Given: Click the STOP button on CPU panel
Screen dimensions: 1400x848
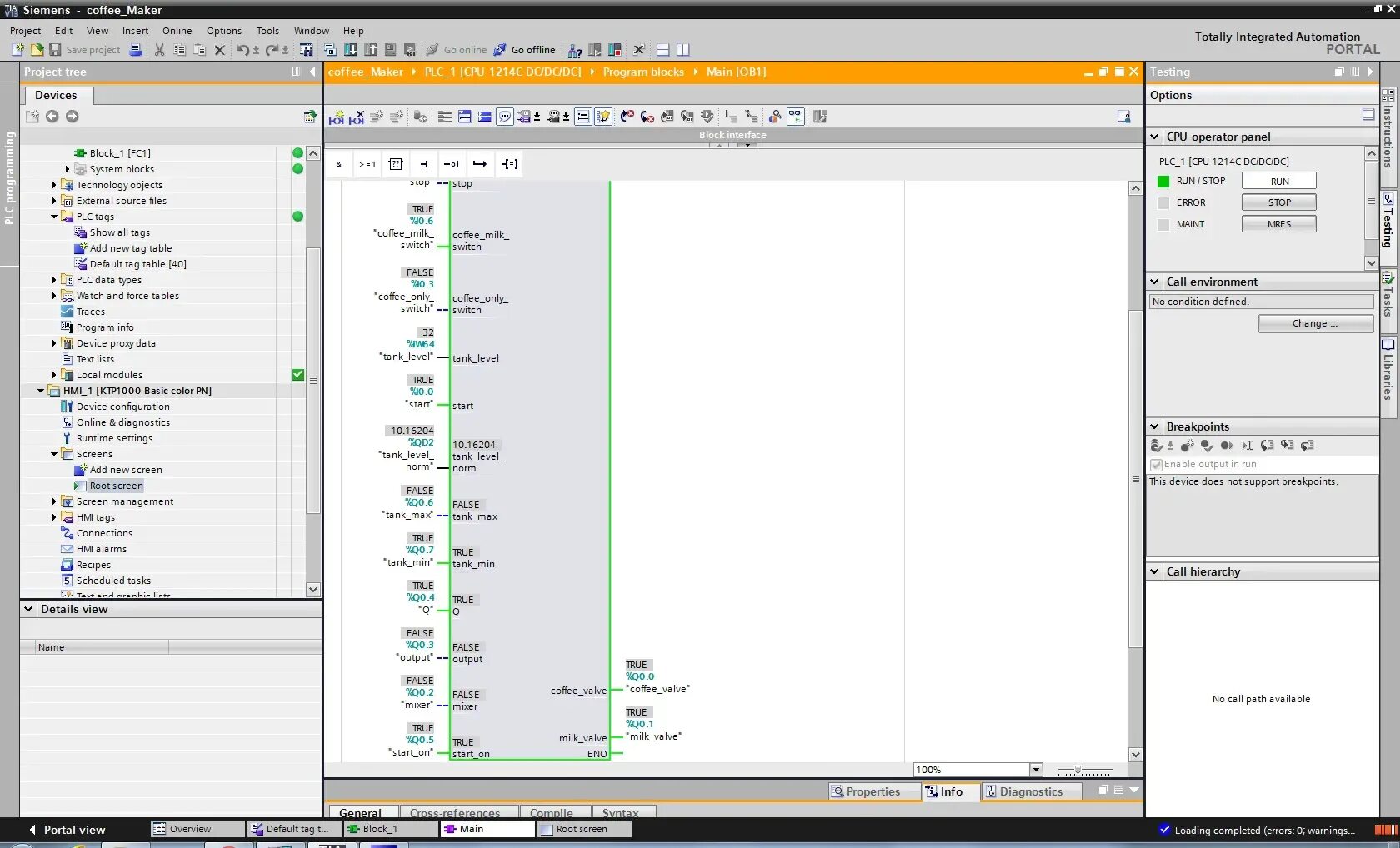Looking at the screenshot, I should [1279, 202].
